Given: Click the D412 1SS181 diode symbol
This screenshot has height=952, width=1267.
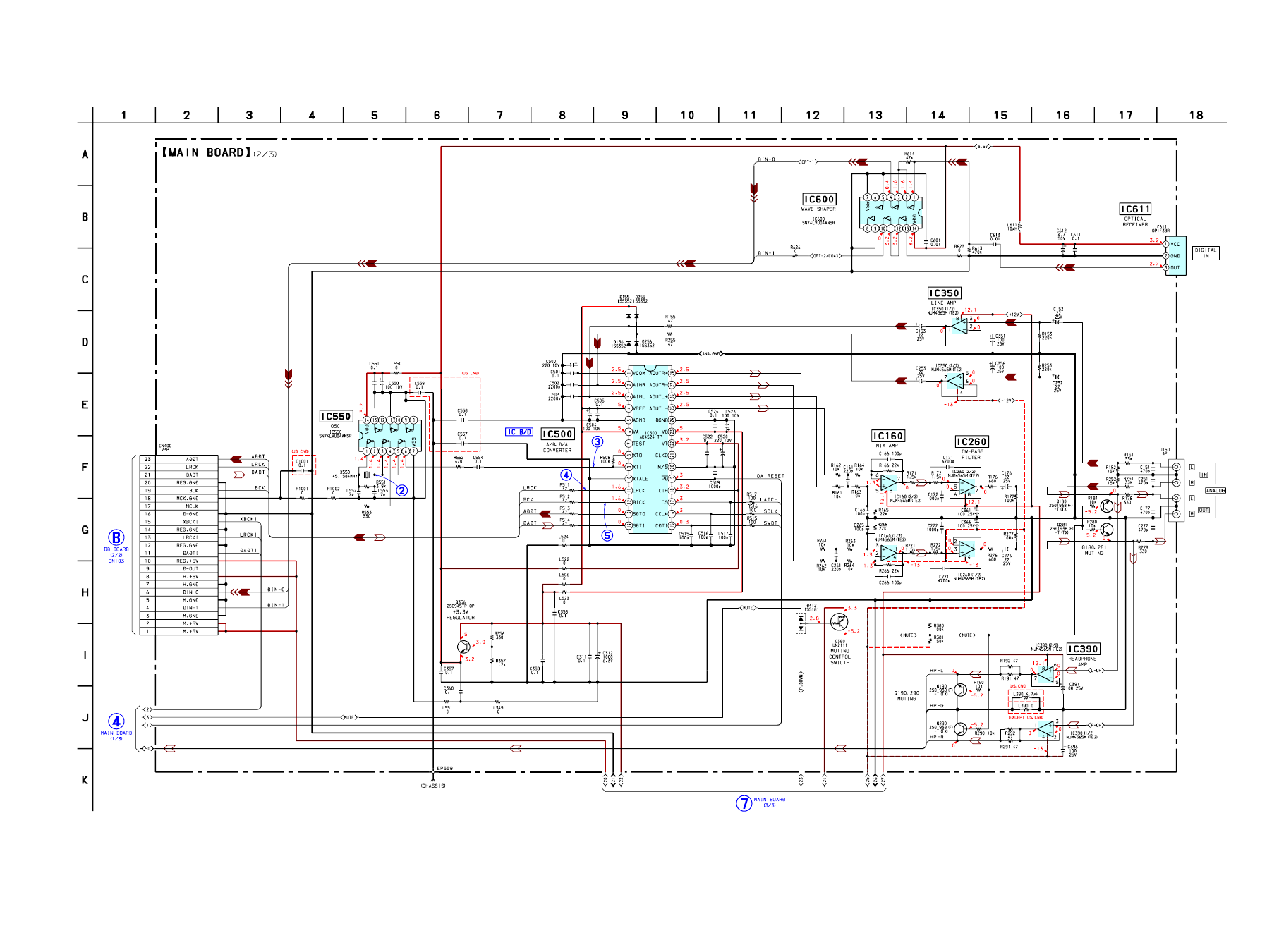Looking at the screenshot, I should click(x=801, y=622).
